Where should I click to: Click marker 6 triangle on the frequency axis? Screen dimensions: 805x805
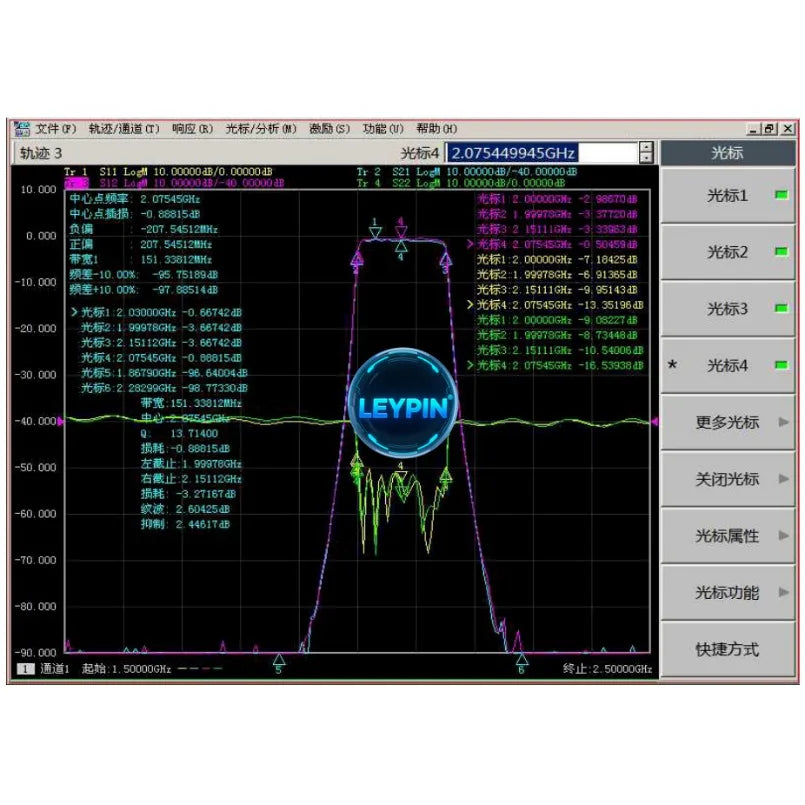click(x=522, y=659)
